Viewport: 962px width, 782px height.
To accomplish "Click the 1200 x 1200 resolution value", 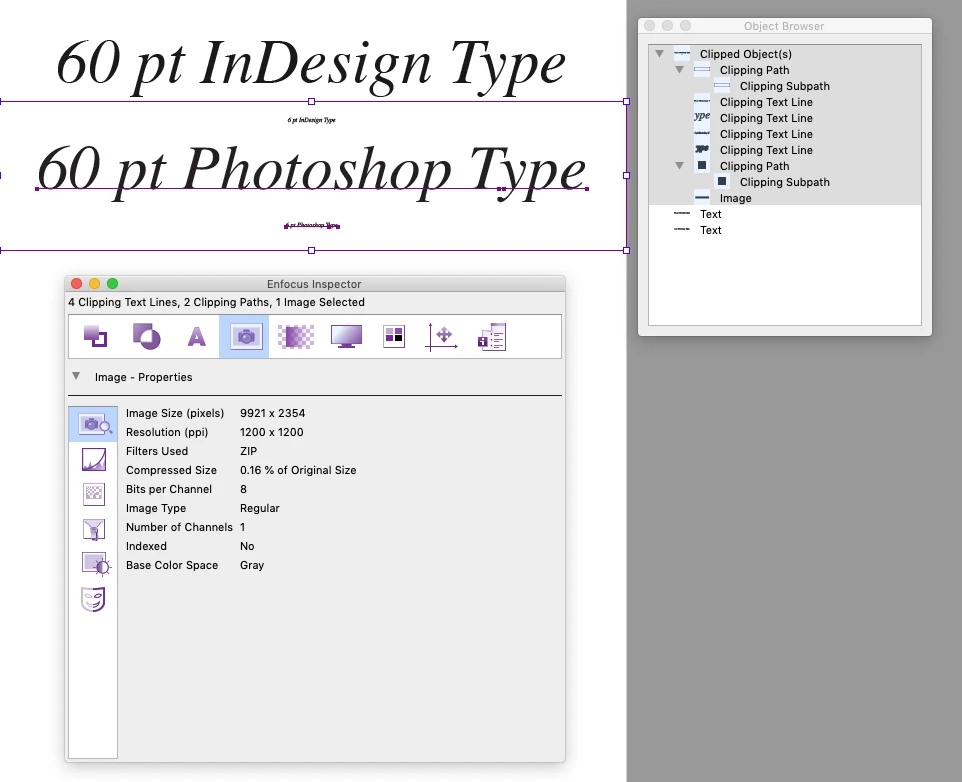I will 272,432.
